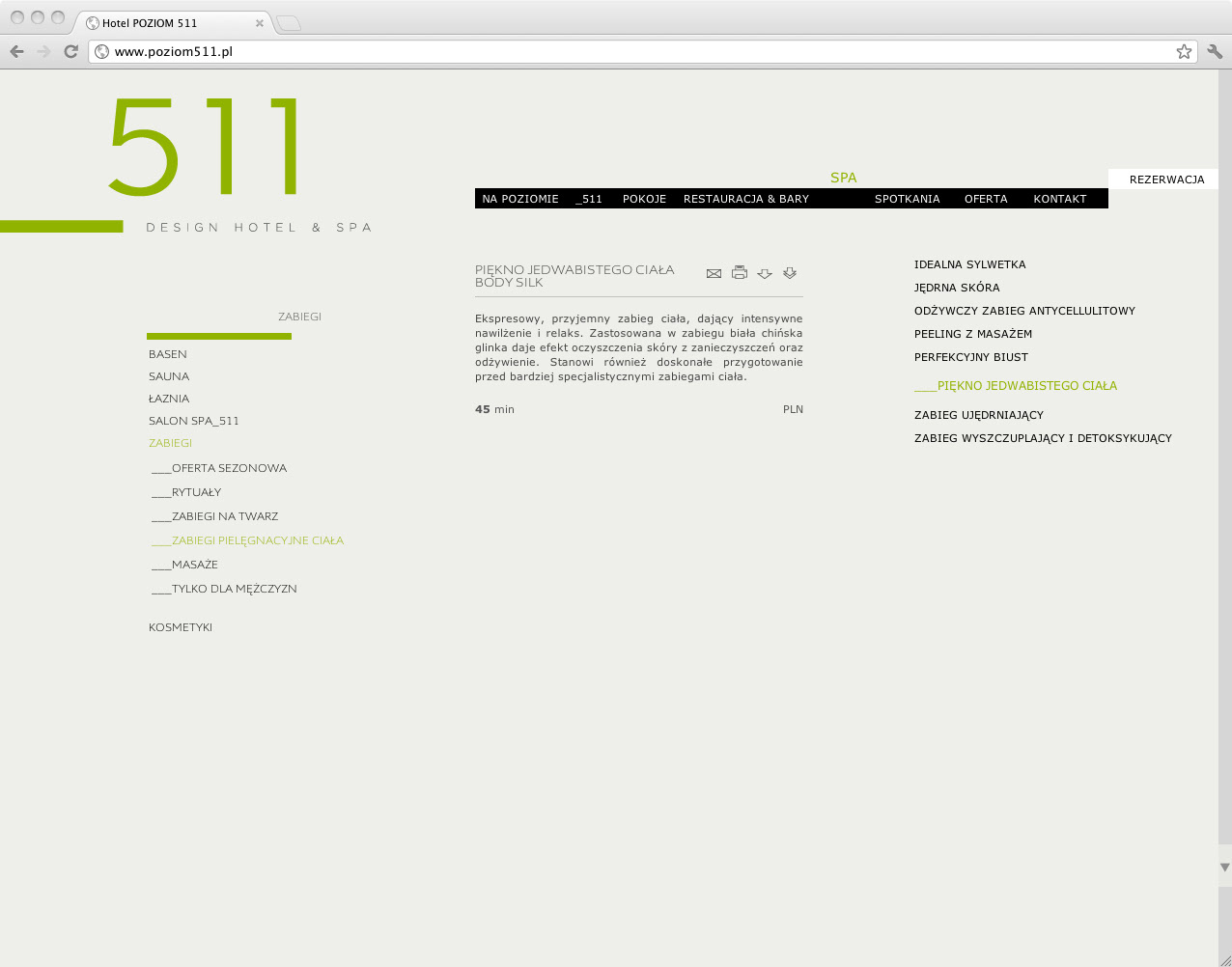Image resolution: width=1232 pixels, height=967 pixels.
Task: Go back using the browser back arrow
Action: tap(16, 52)
